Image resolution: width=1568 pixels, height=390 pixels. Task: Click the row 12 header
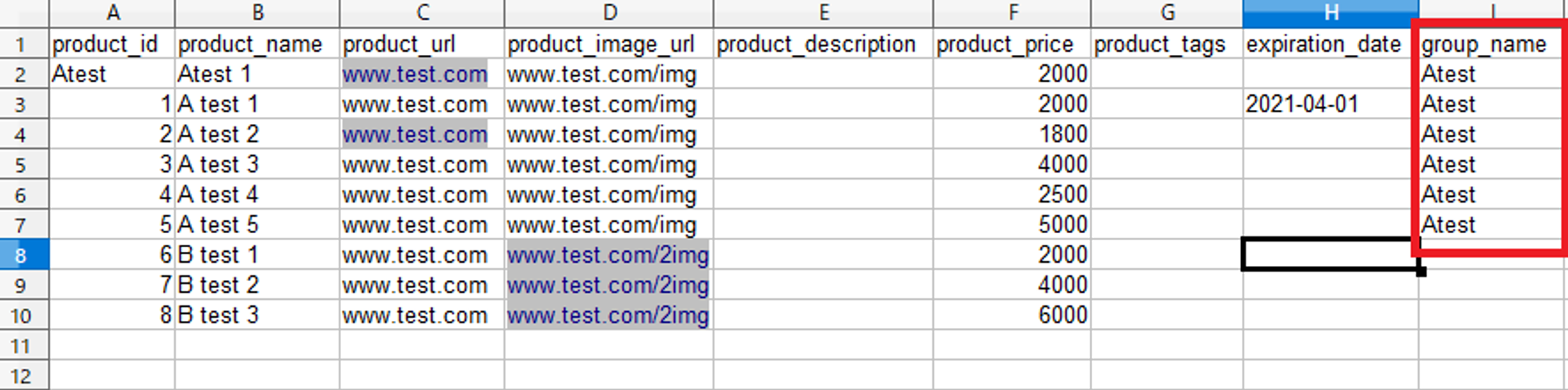click(21, 376)
